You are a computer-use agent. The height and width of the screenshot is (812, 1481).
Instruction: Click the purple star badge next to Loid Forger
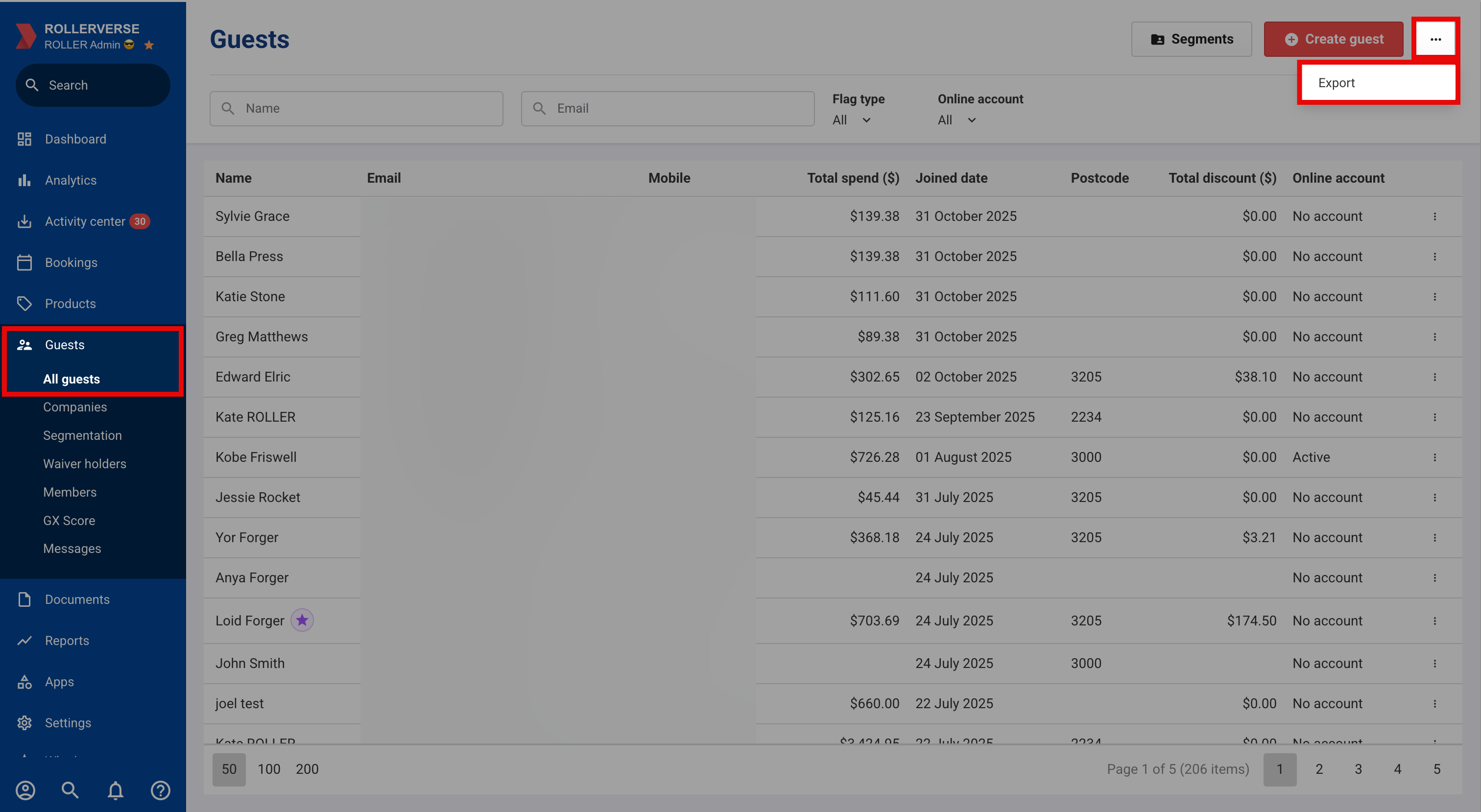click(302, 620)
